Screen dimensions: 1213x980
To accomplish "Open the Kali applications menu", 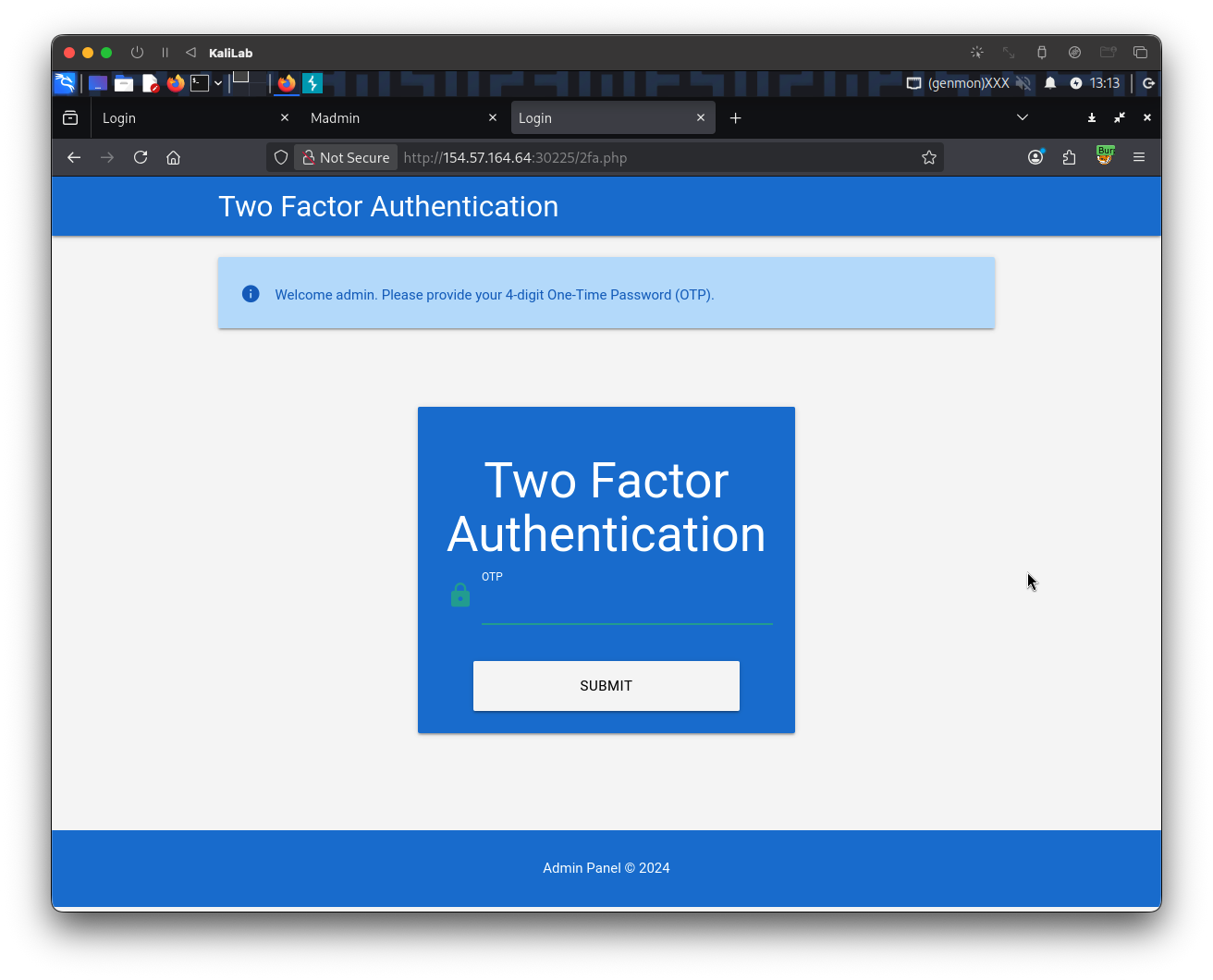I will [x=65, y=83].
